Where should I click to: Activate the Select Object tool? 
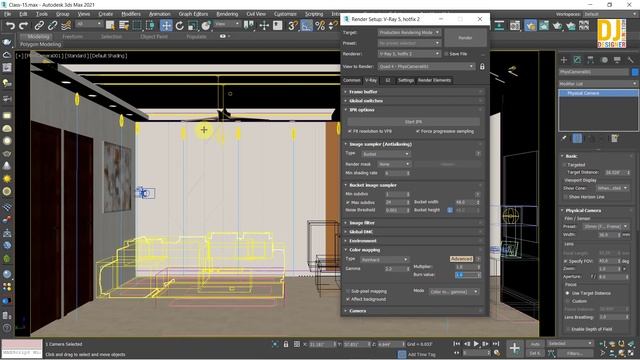point(110,26)
